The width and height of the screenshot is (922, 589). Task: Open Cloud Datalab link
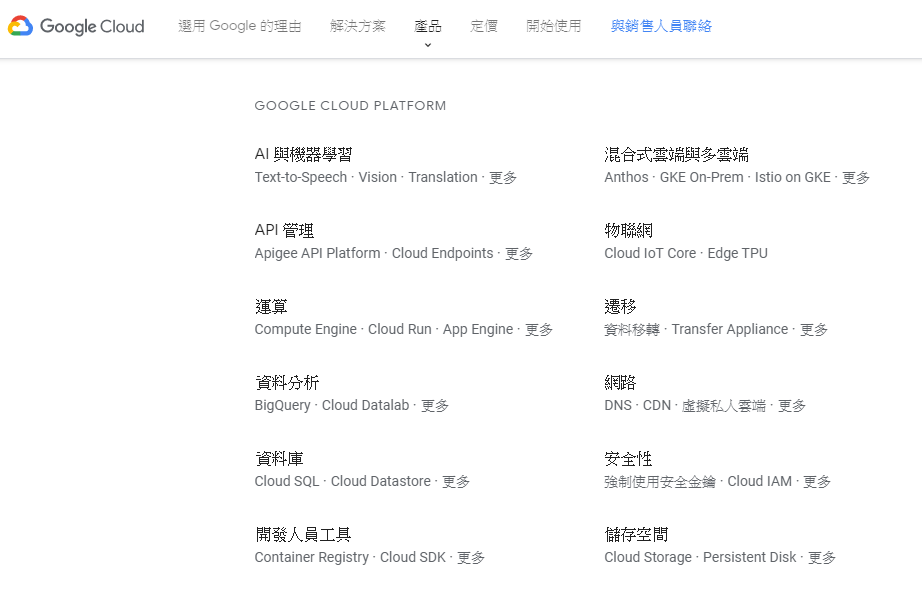pos(365,406)
